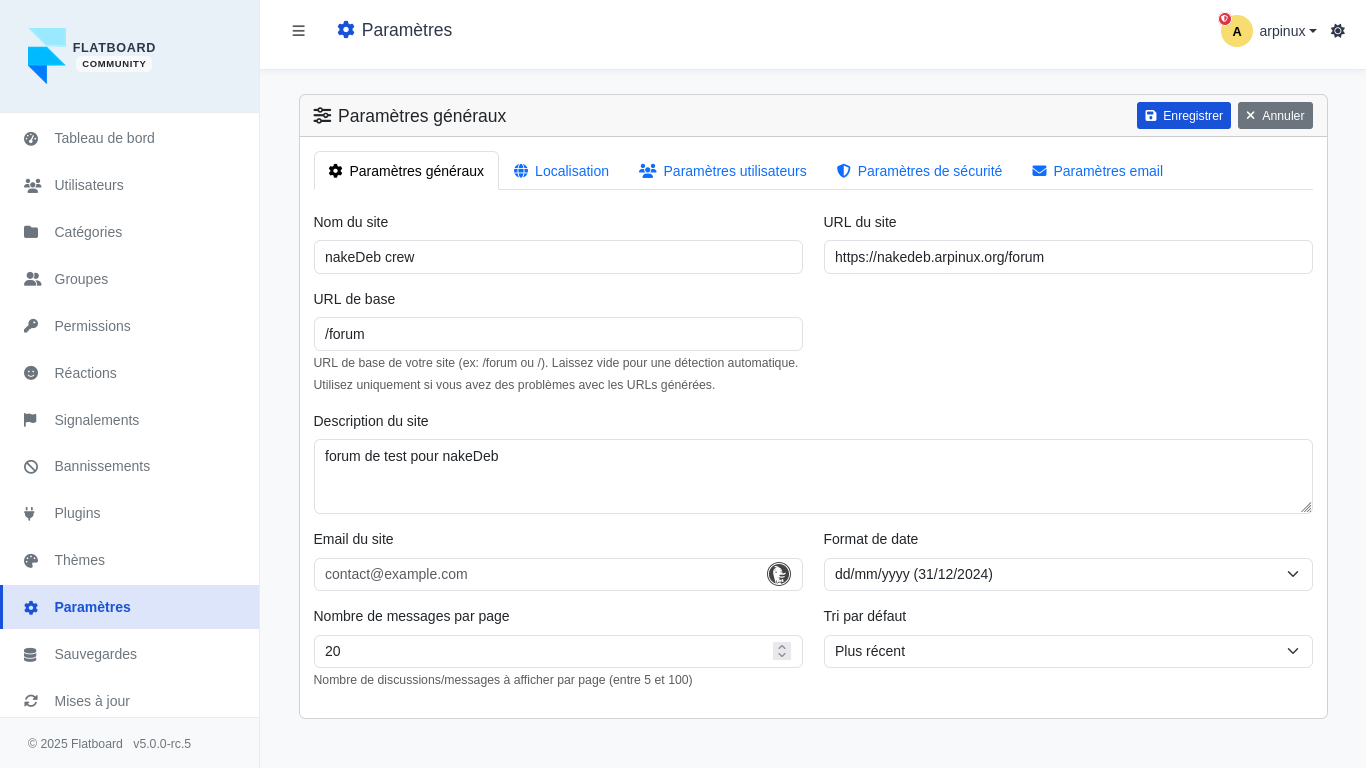Click the Enregistrer button
1366x768 pixels.
point(1183,116)
